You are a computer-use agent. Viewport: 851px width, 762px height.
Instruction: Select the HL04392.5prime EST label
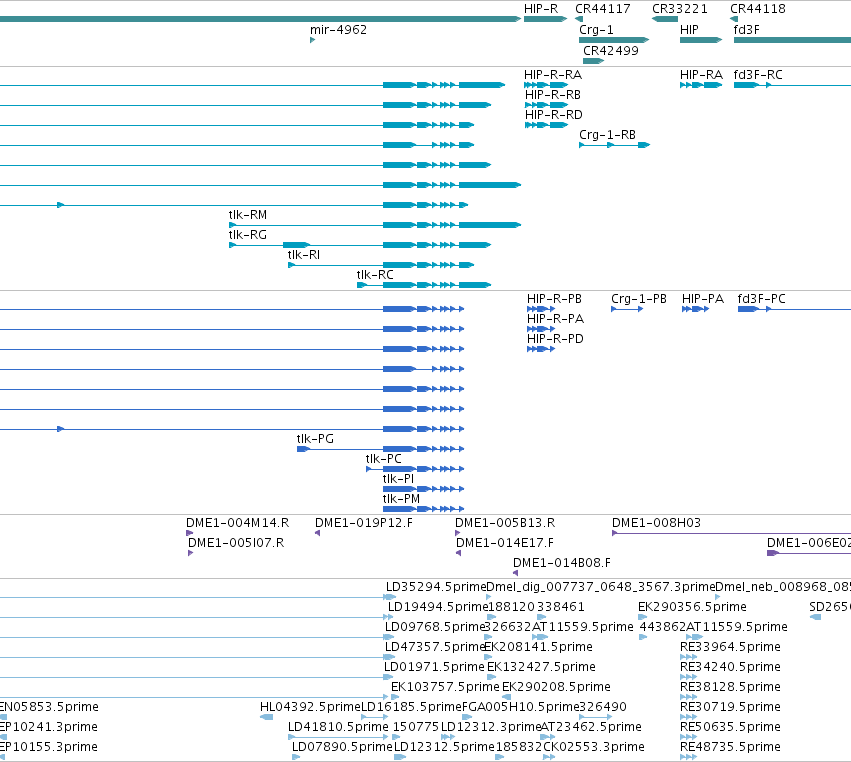[x=310, y=707]
